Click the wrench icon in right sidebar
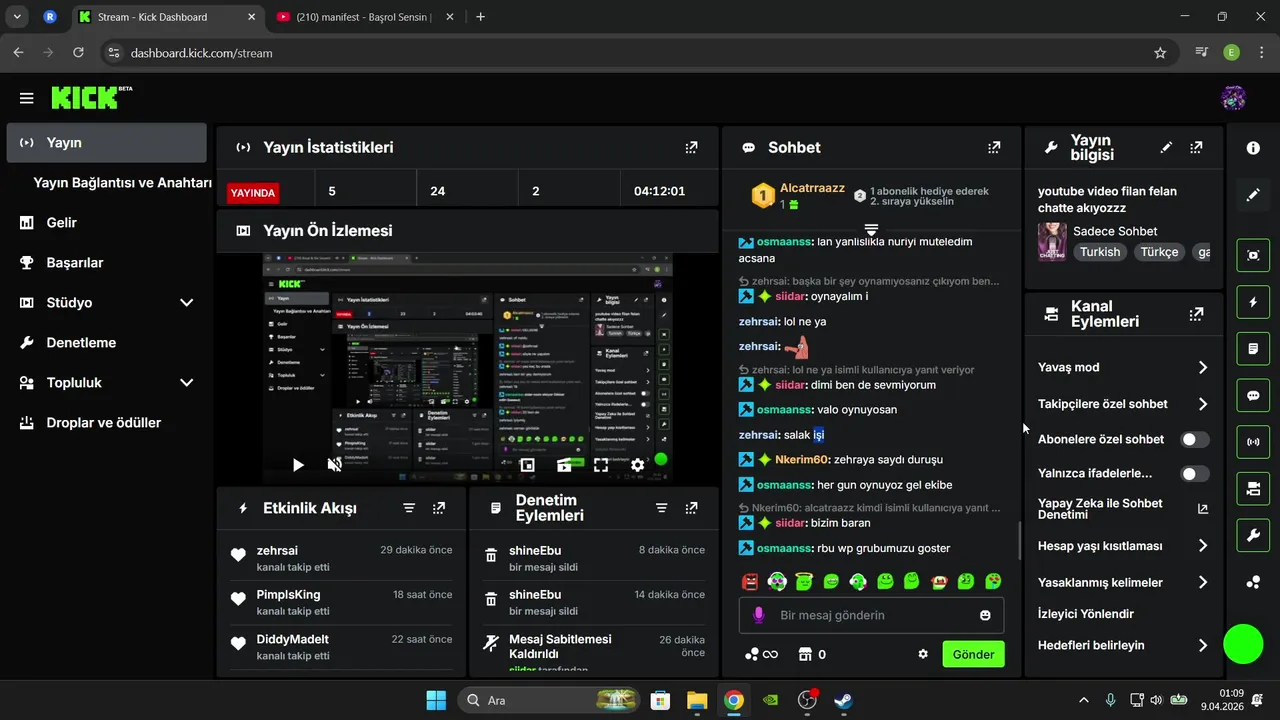Screen dimensions: 1280x720 point(1253,535)
